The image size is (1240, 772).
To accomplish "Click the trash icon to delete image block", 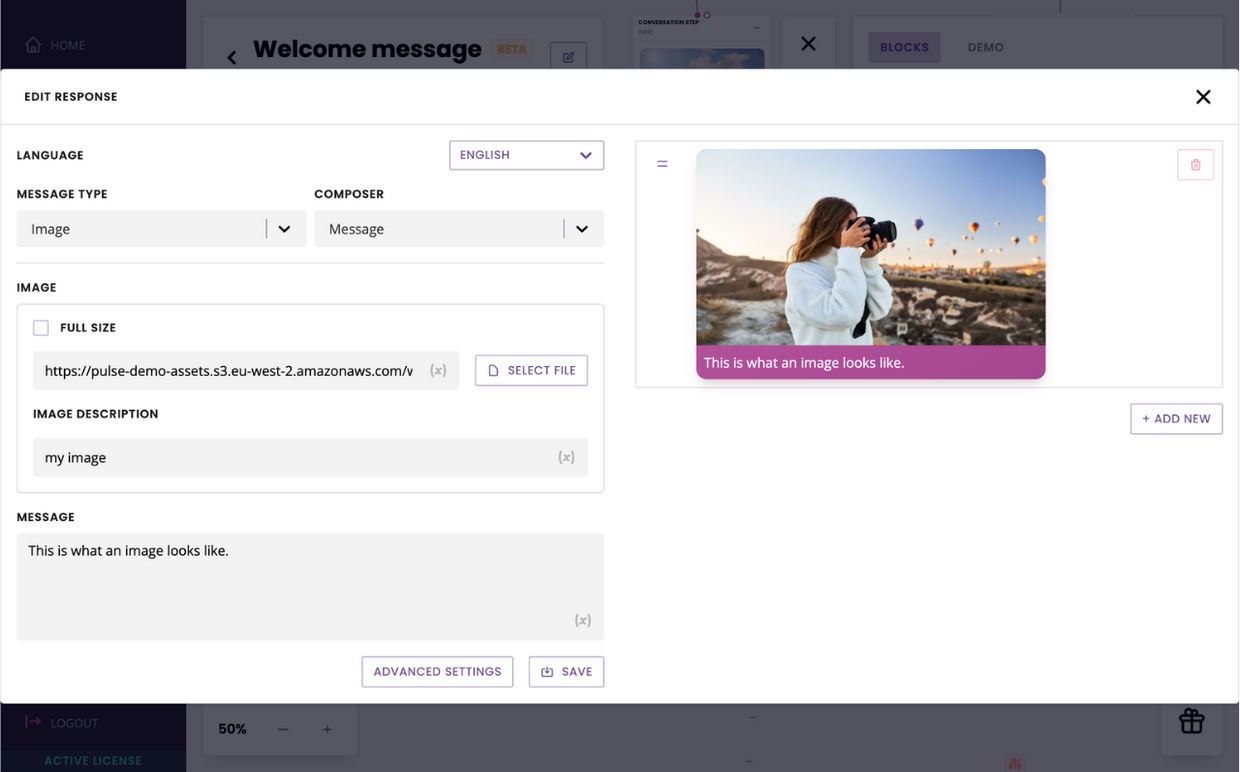I will click(x=1195, y=165).
